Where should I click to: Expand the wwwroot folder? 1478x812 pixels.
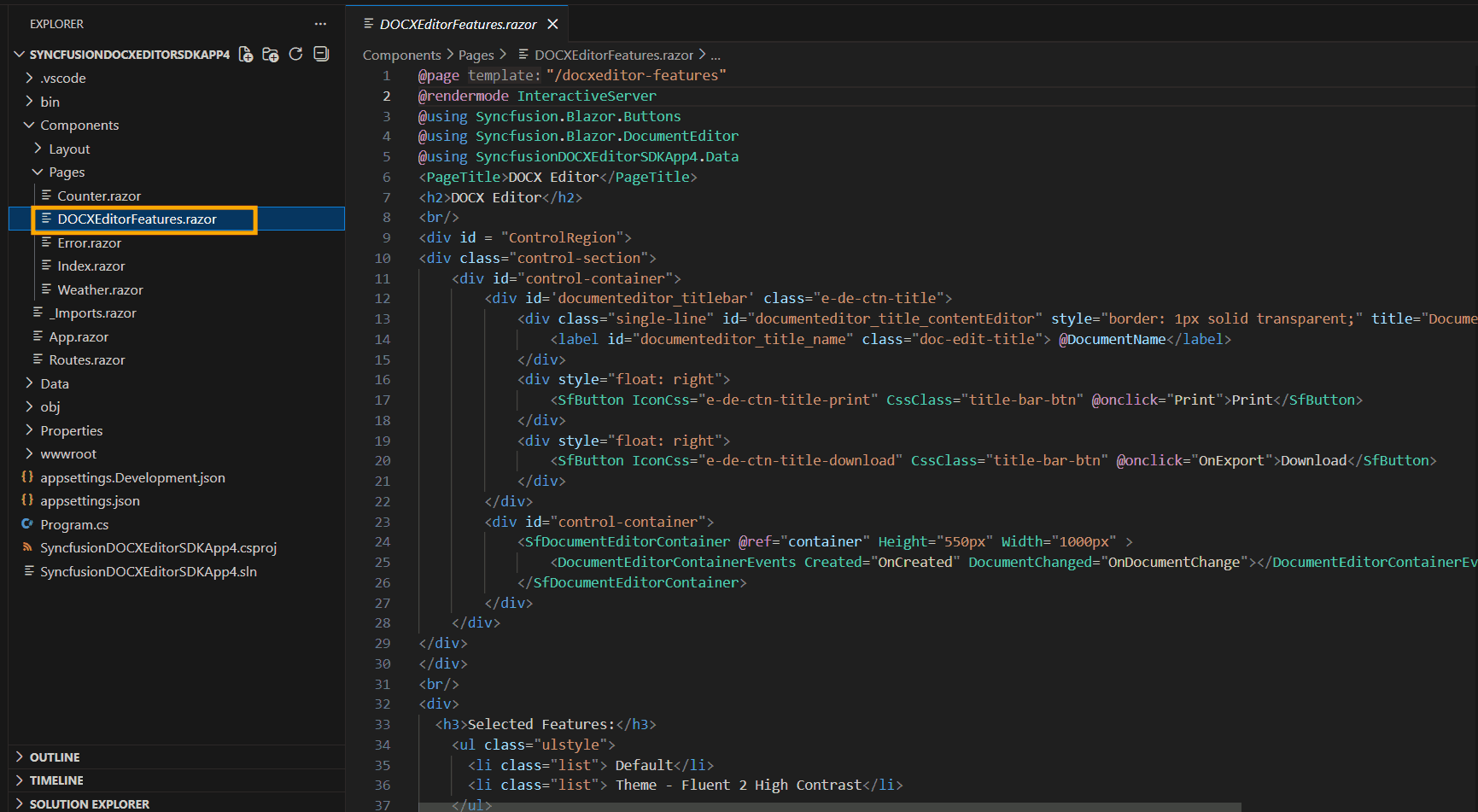[x=68, y=453]
